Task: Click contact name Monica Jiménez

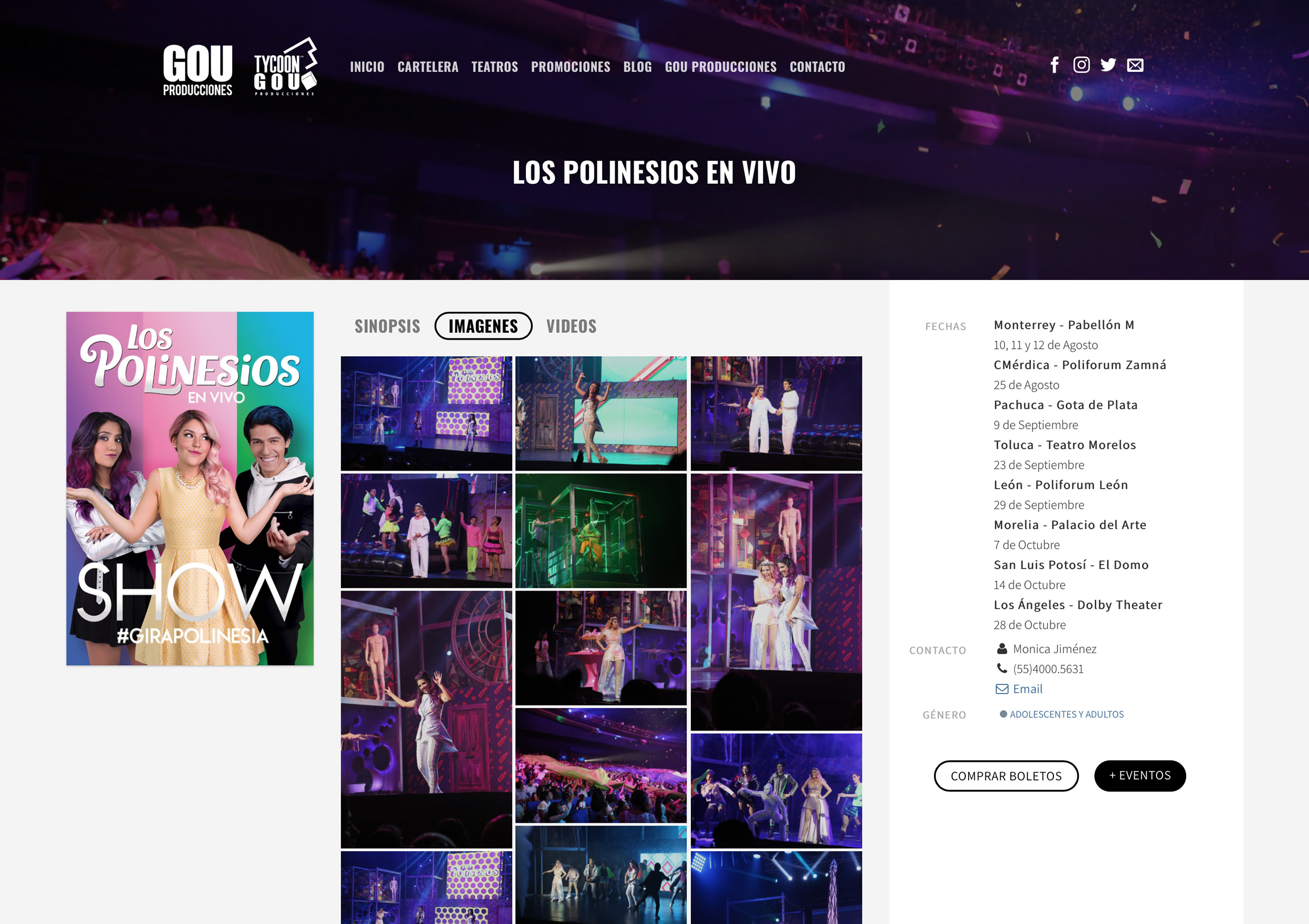Action: tap(1054, 649)
